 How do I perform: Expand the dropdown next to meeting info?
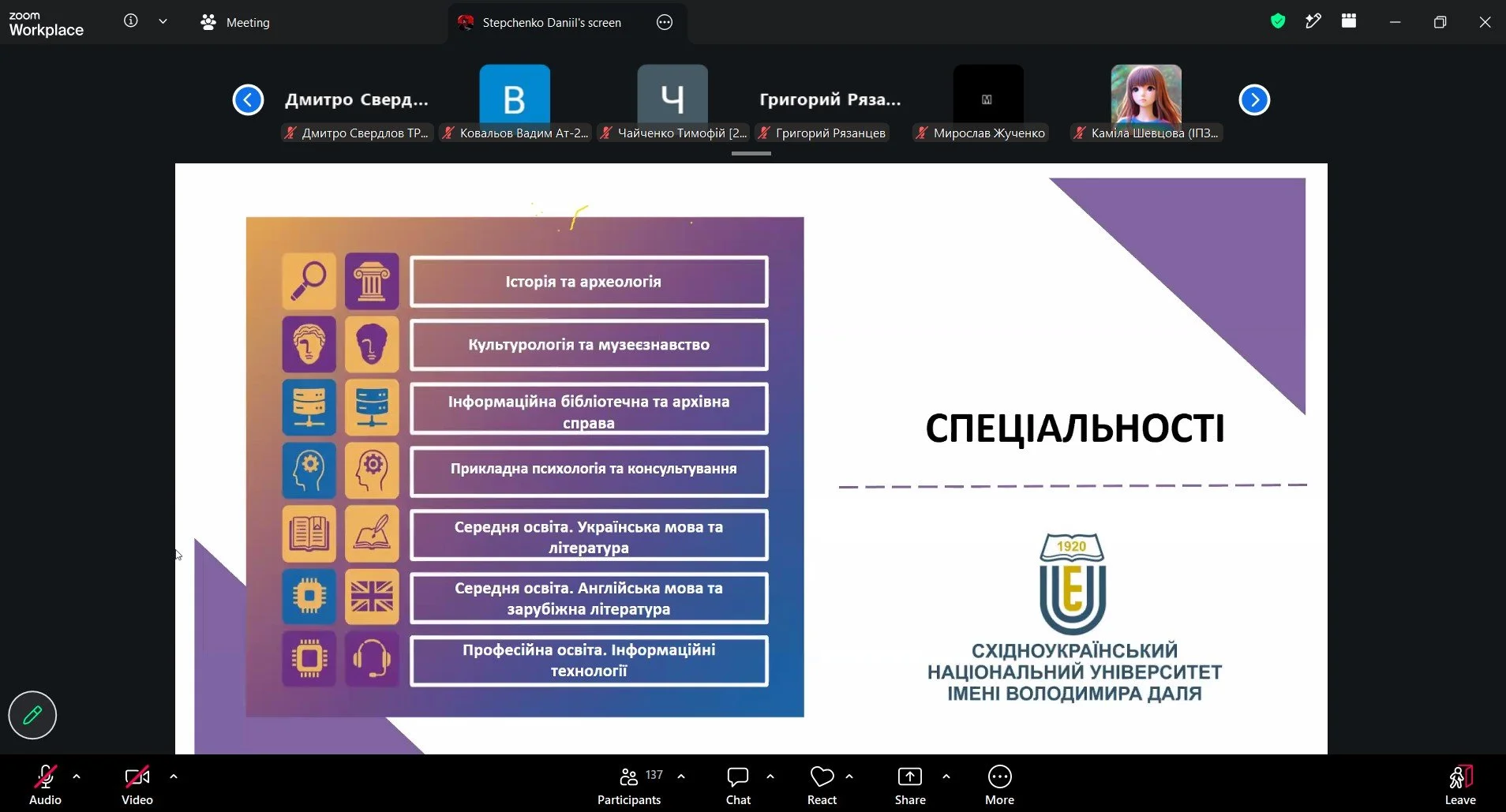click(x=163, y=21)
